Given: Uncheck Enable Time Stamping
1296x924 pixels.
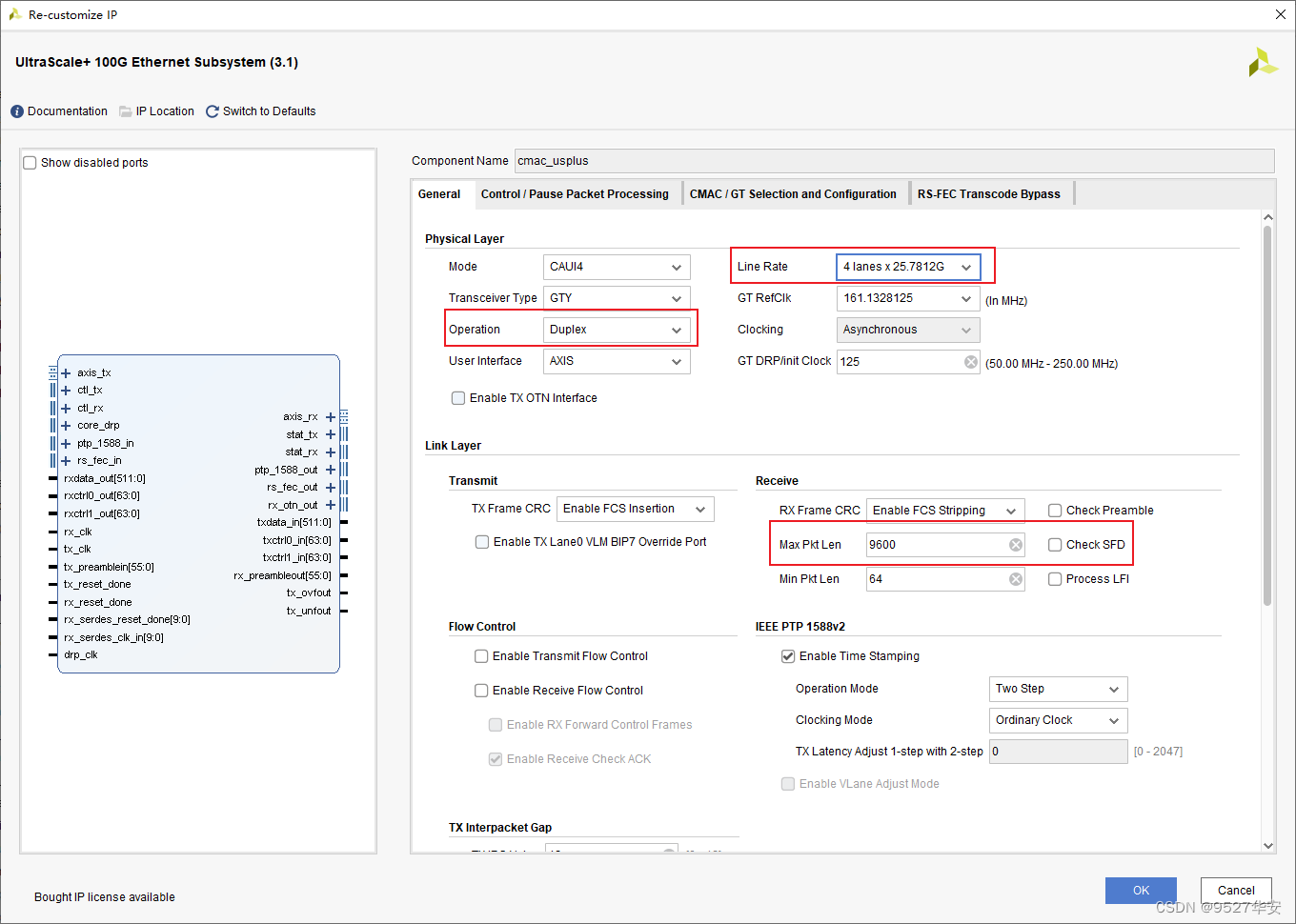Looking at the screenshot, I should click(788, 656).
